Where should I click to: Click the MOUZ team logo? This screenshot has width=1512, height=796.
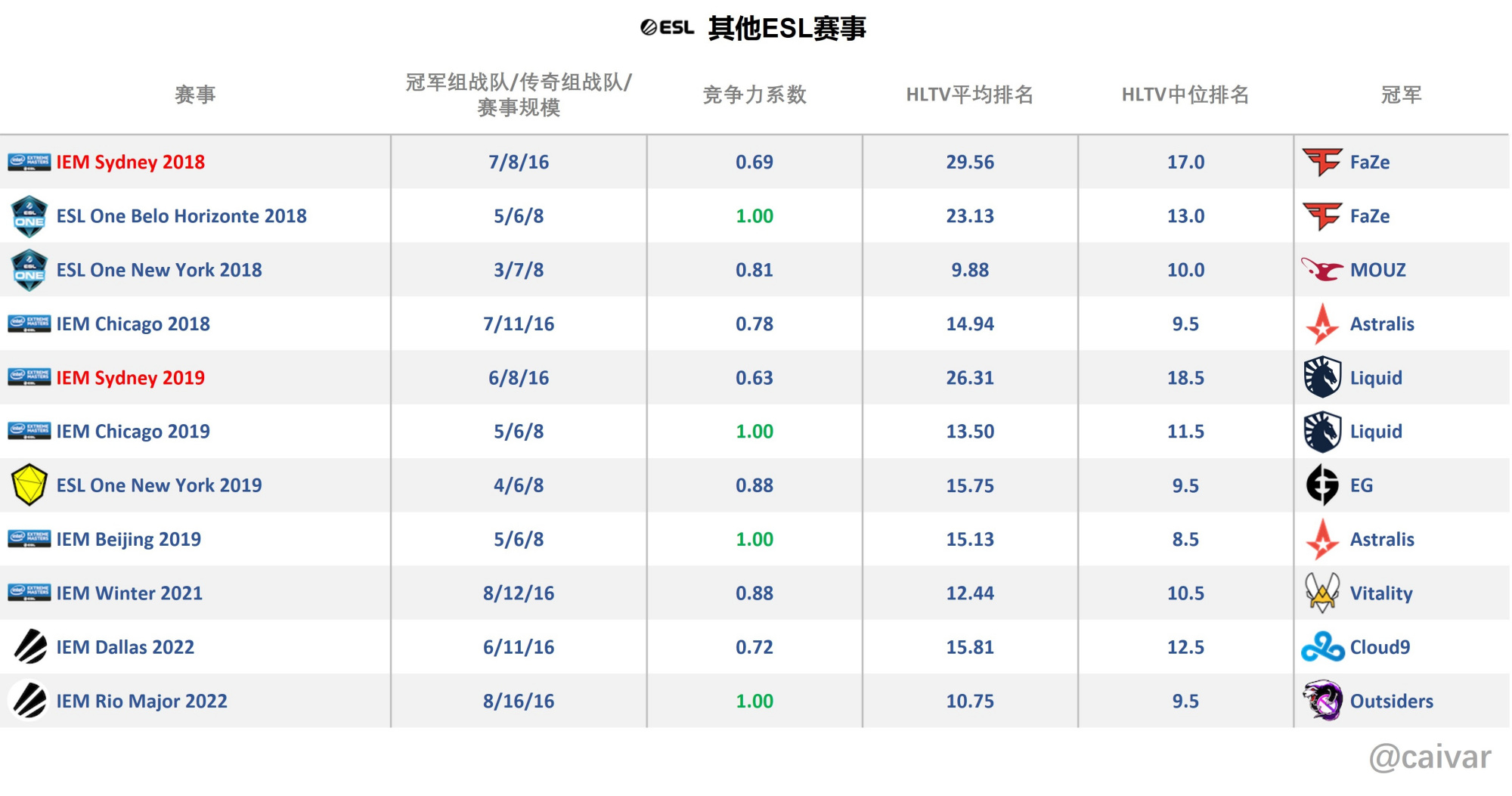pos(1322,270)
